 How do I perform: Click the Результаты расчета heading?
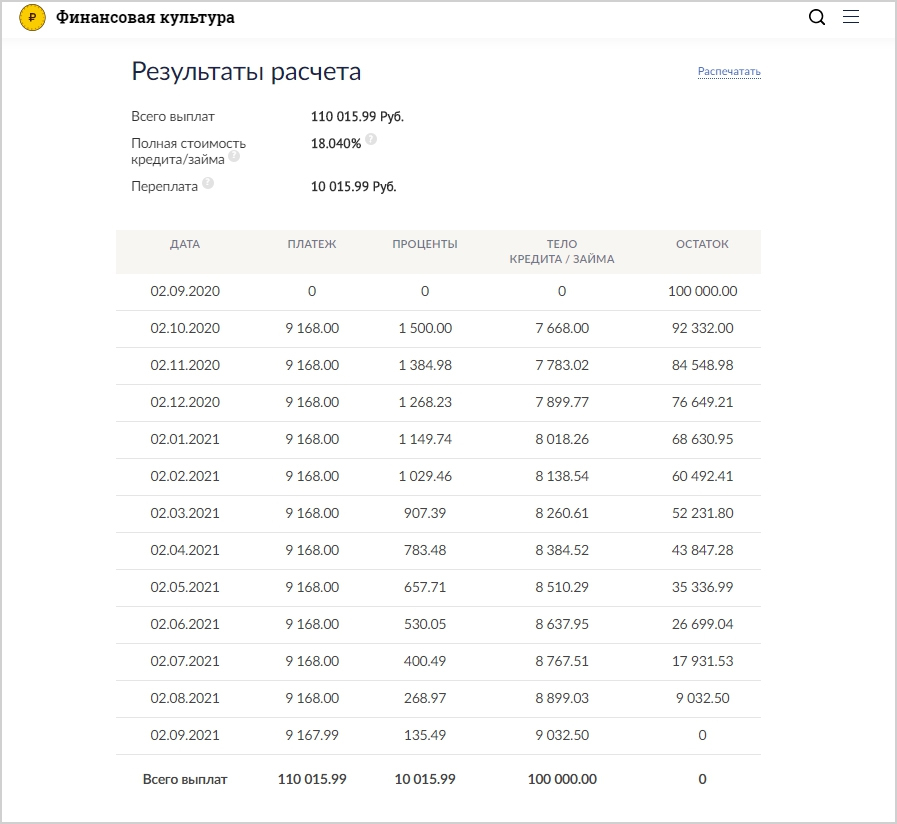246,72
